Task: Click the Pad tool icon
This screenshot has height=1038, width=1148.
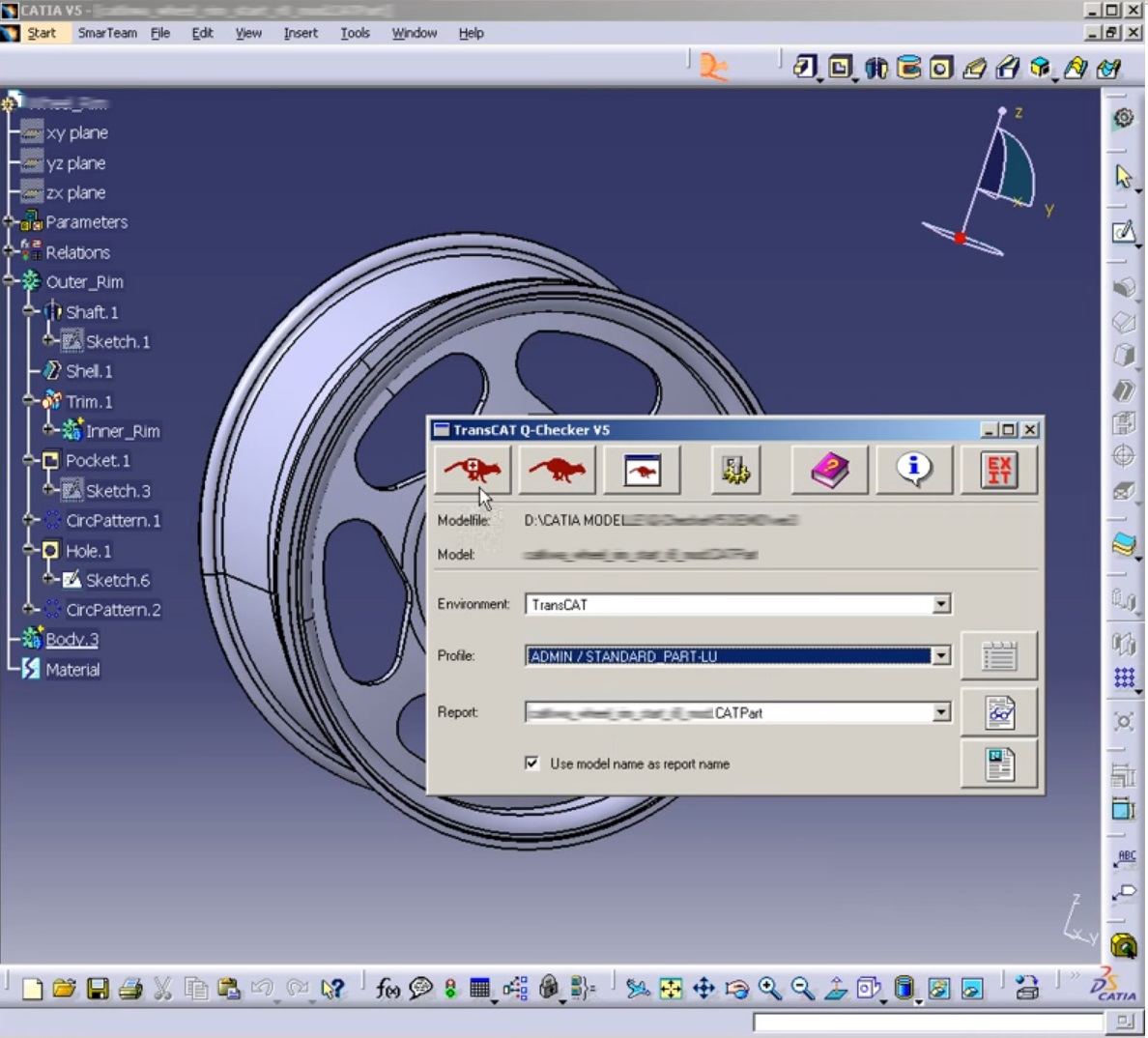Action: (x=805, y=68)
